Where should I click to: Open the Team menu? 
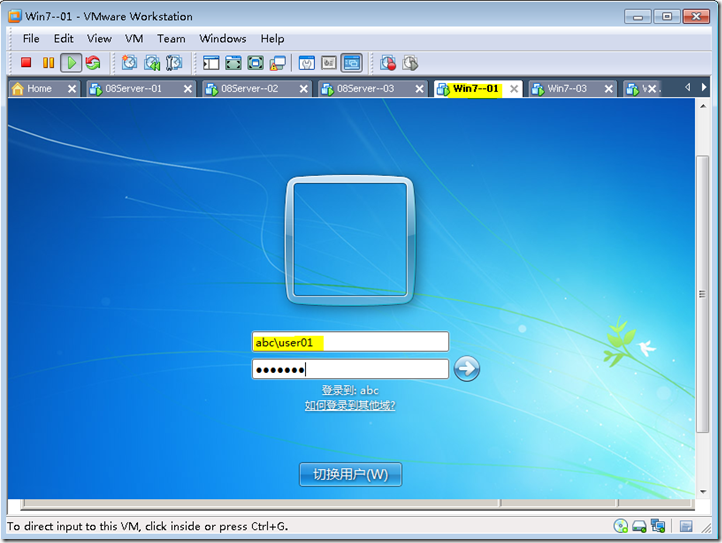pyautogui.click(x=171, y=38)
